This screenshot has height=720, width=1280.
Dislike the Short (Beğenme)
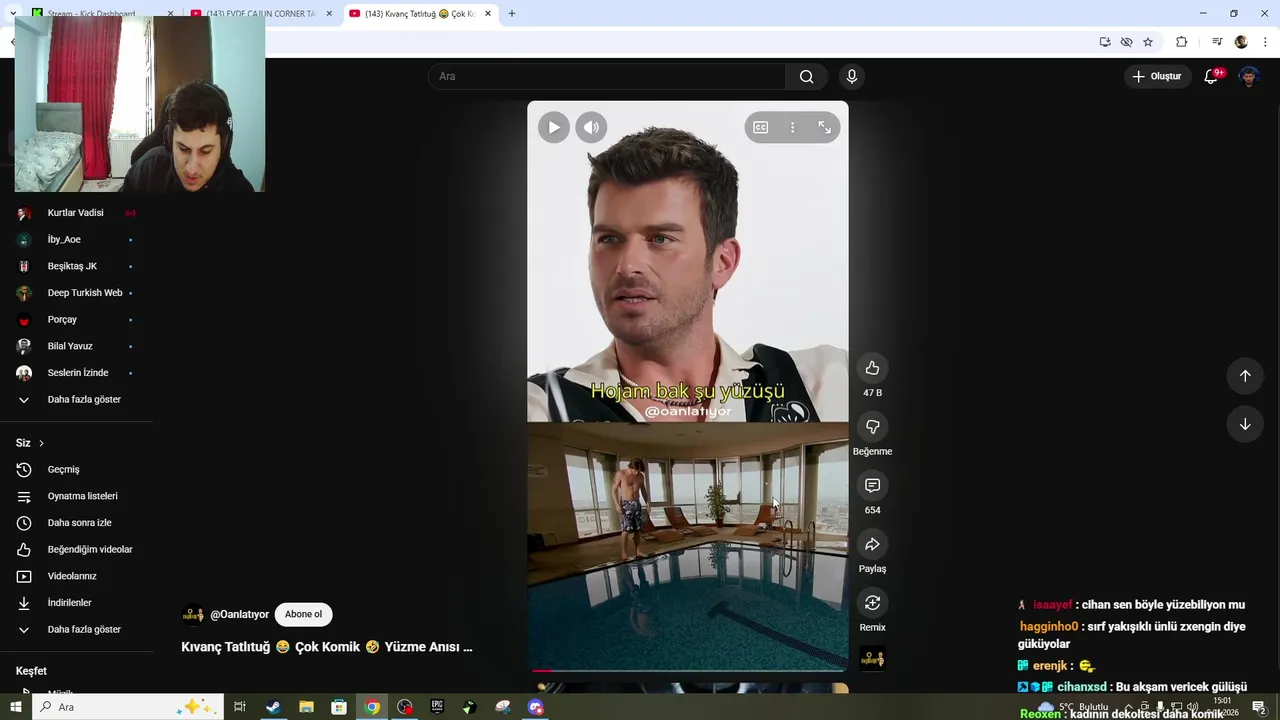click(x=872, y=427)
